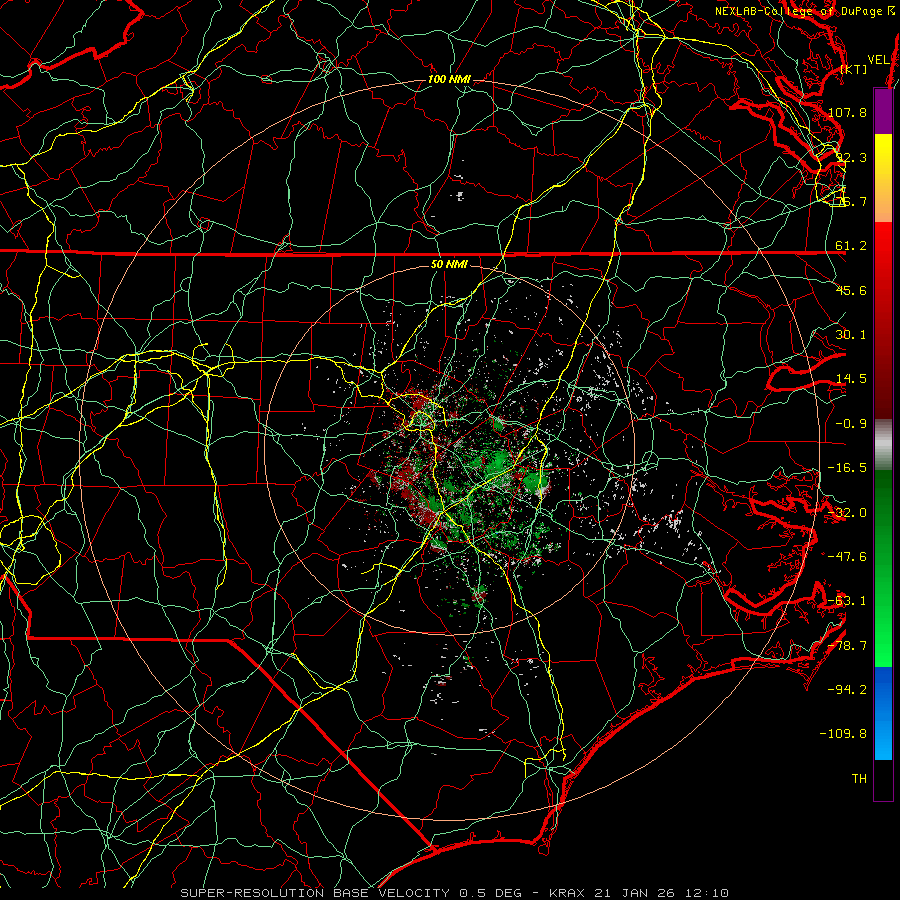Click the 61.2 velocity scale value
The width and height of the screenshot is (900, 900).
[x=851, y=246]
